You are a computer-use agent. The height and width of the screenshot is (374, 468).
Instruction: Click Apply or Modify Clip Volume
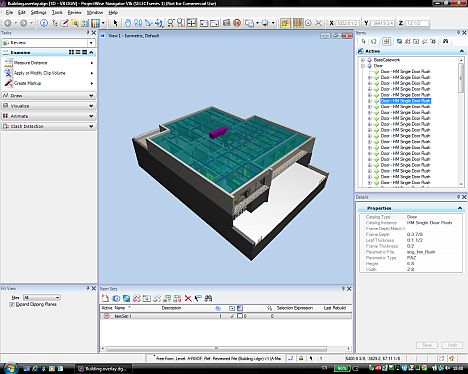point(40,73)
